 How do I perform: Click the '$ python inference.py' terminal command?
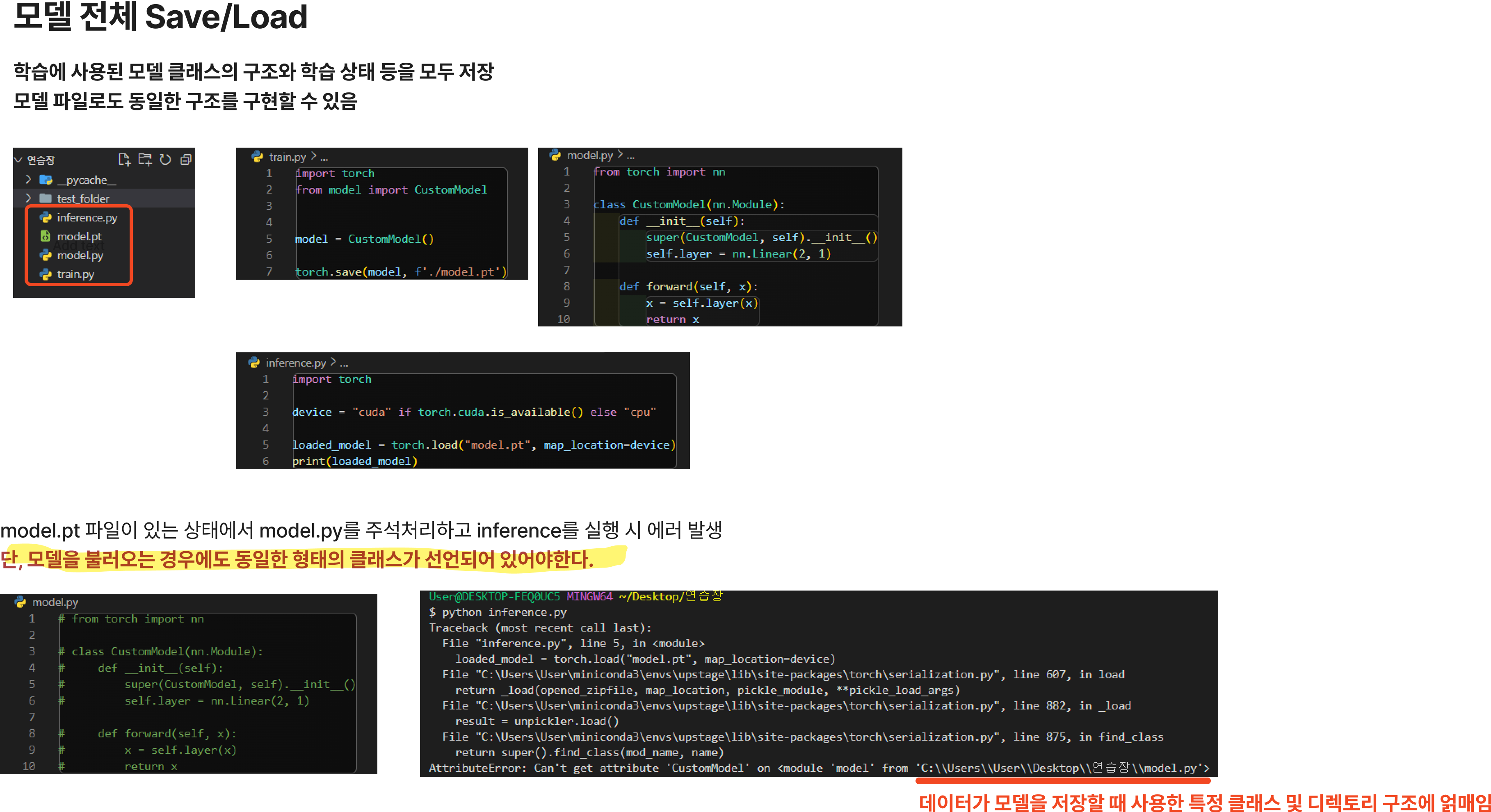coord(498,612)
